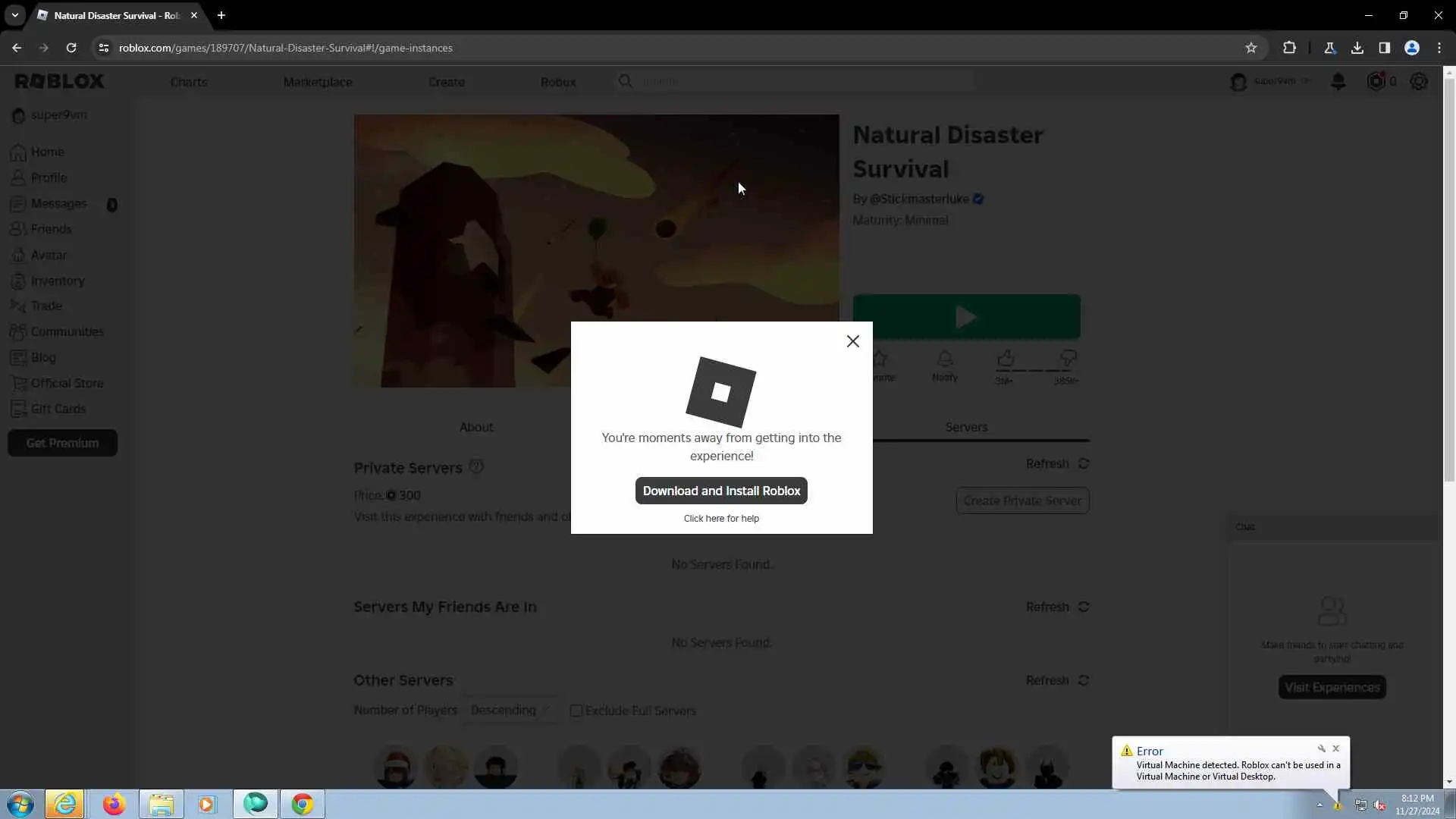Click the thumbs down dislike icon
The height and width of the screenshot is (819, 1456).
[x=1068, y=358]
